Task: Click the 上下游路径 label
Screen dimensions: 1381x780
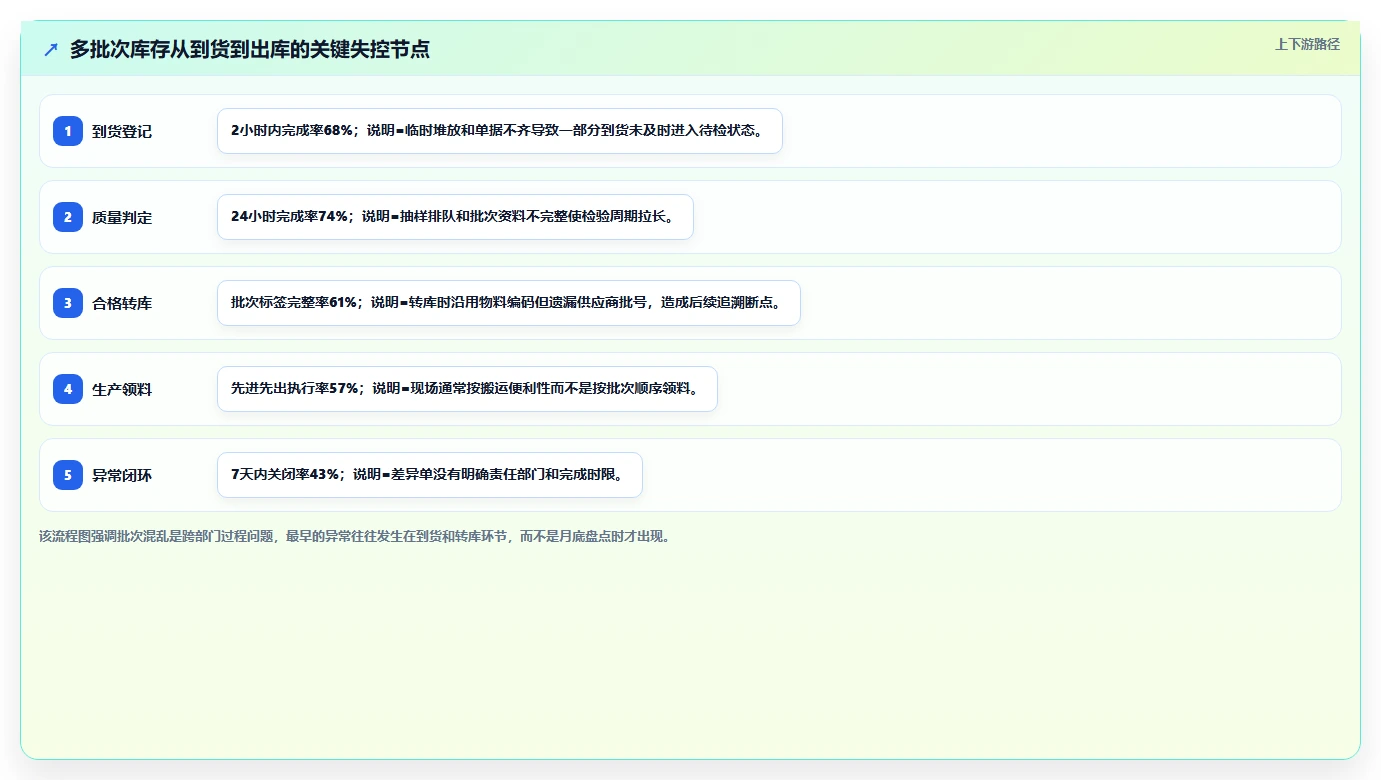Action: tap(1307, 44)
